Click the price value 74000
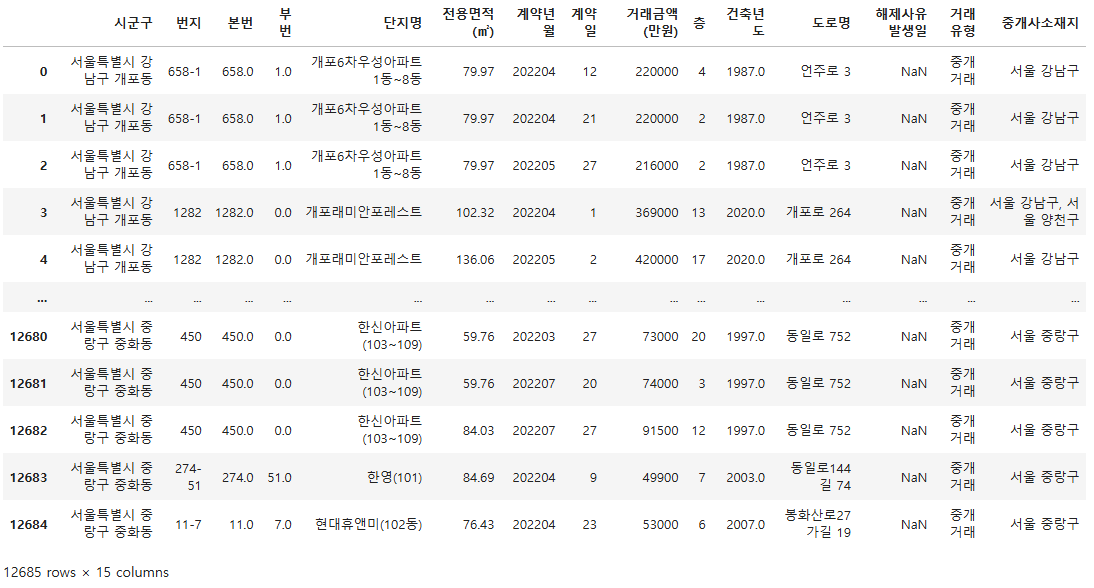 pyautogui.click(x=661, y=384)
